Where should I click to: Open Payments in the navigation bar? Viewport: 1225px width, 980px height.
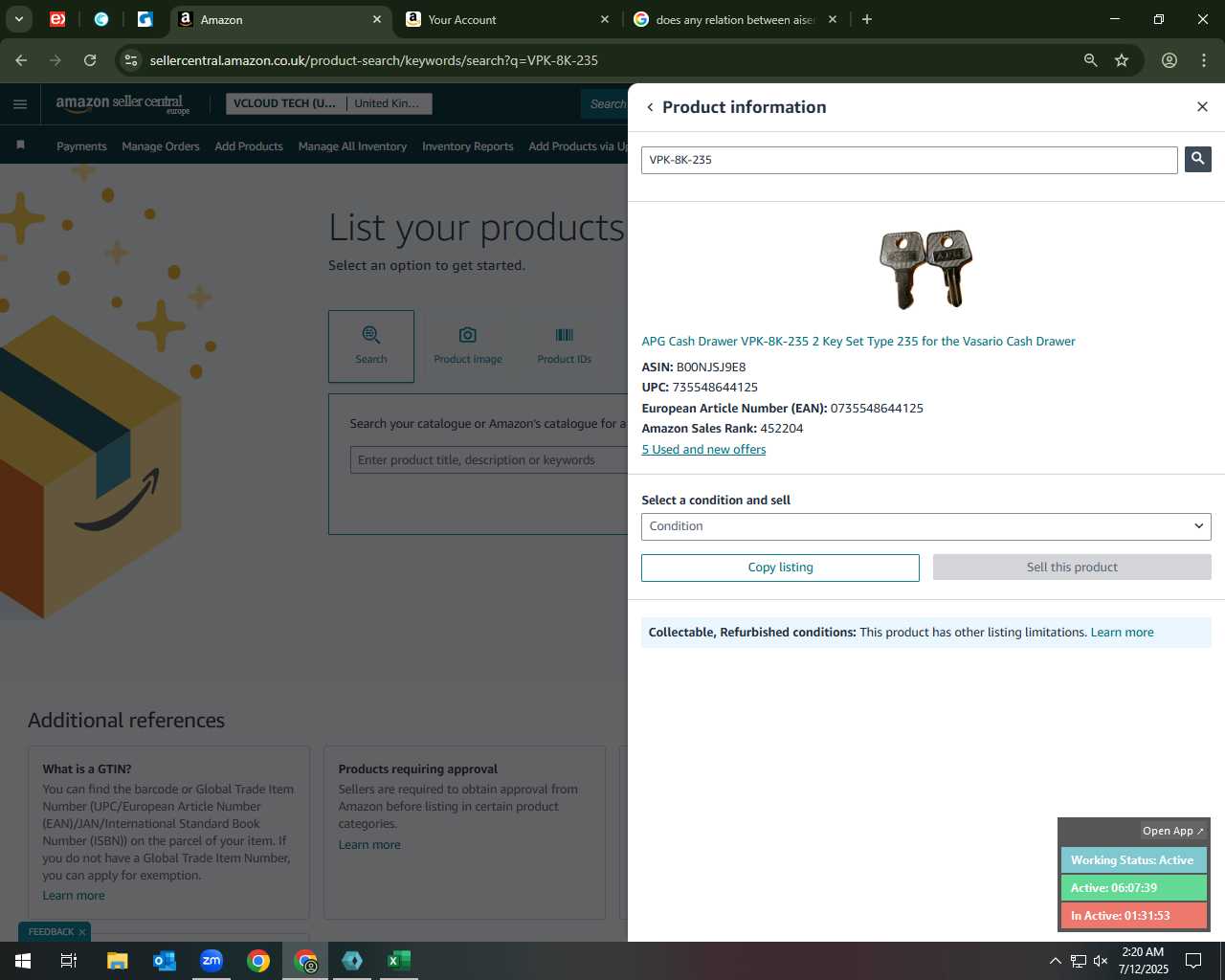(x=81, y=146)
